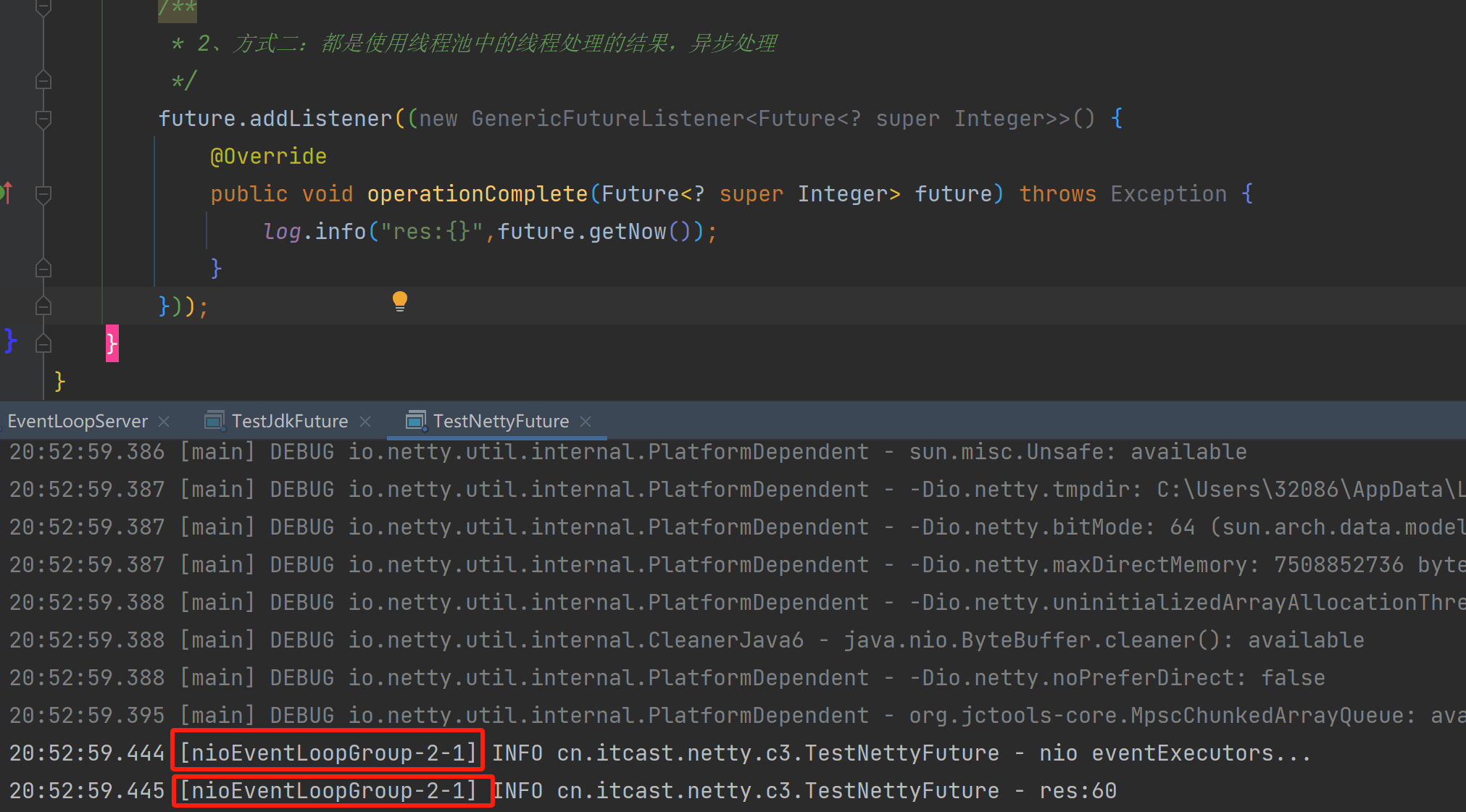The height and width of the screenshot is (812, 1466).
Task: Click the TestJdkFuture tab's run configuration icon
Action: click(x=215, y=421)
